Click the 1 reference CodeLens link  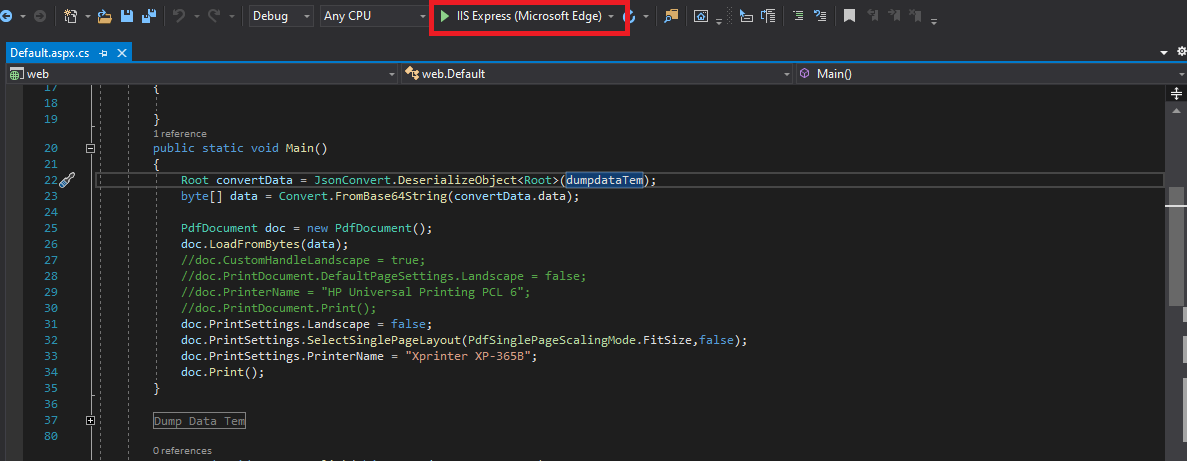[x=179, y=134]
